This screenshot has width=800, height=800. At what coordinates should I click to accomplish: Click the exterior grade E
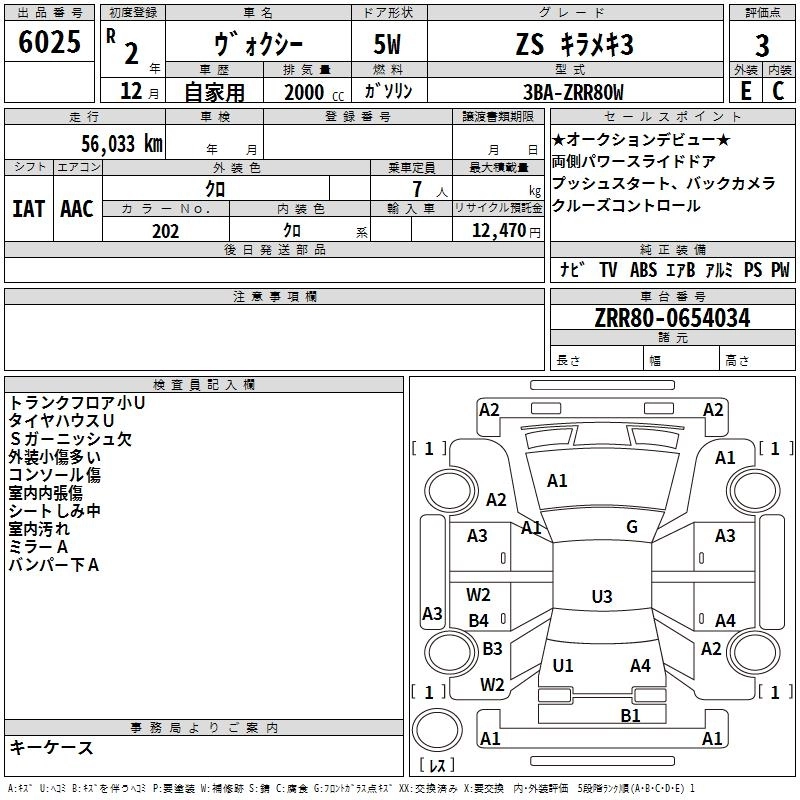746,91
